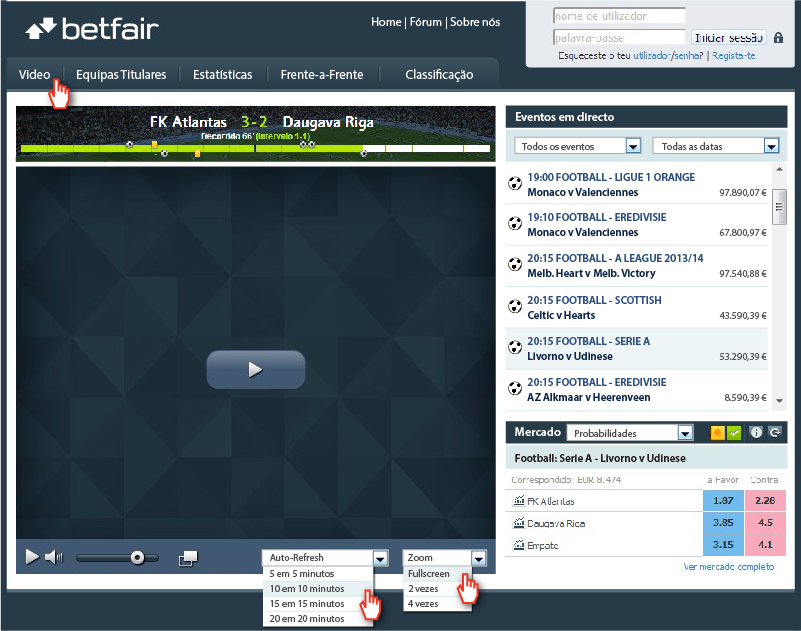The width and height of the screenshot is (801, 631).
Task: Open the price chart icon for FK Atlantas
Action: pyautogui.click(x=519, y=501)
